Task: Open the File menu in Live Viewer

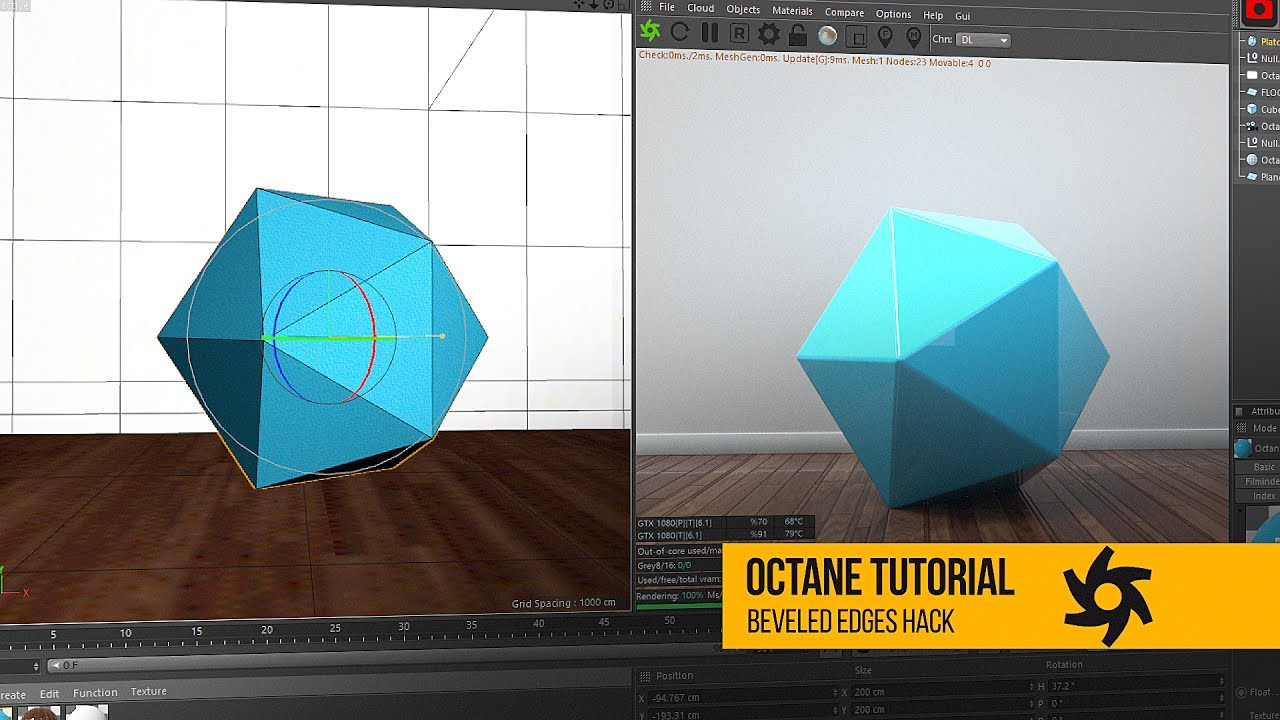Action: coord(666,7)
